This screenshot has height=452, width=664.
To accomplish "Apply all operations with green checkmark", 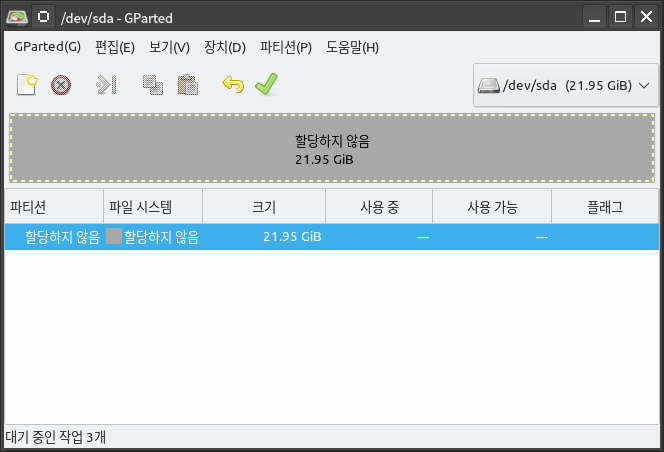I will point(267,84).
